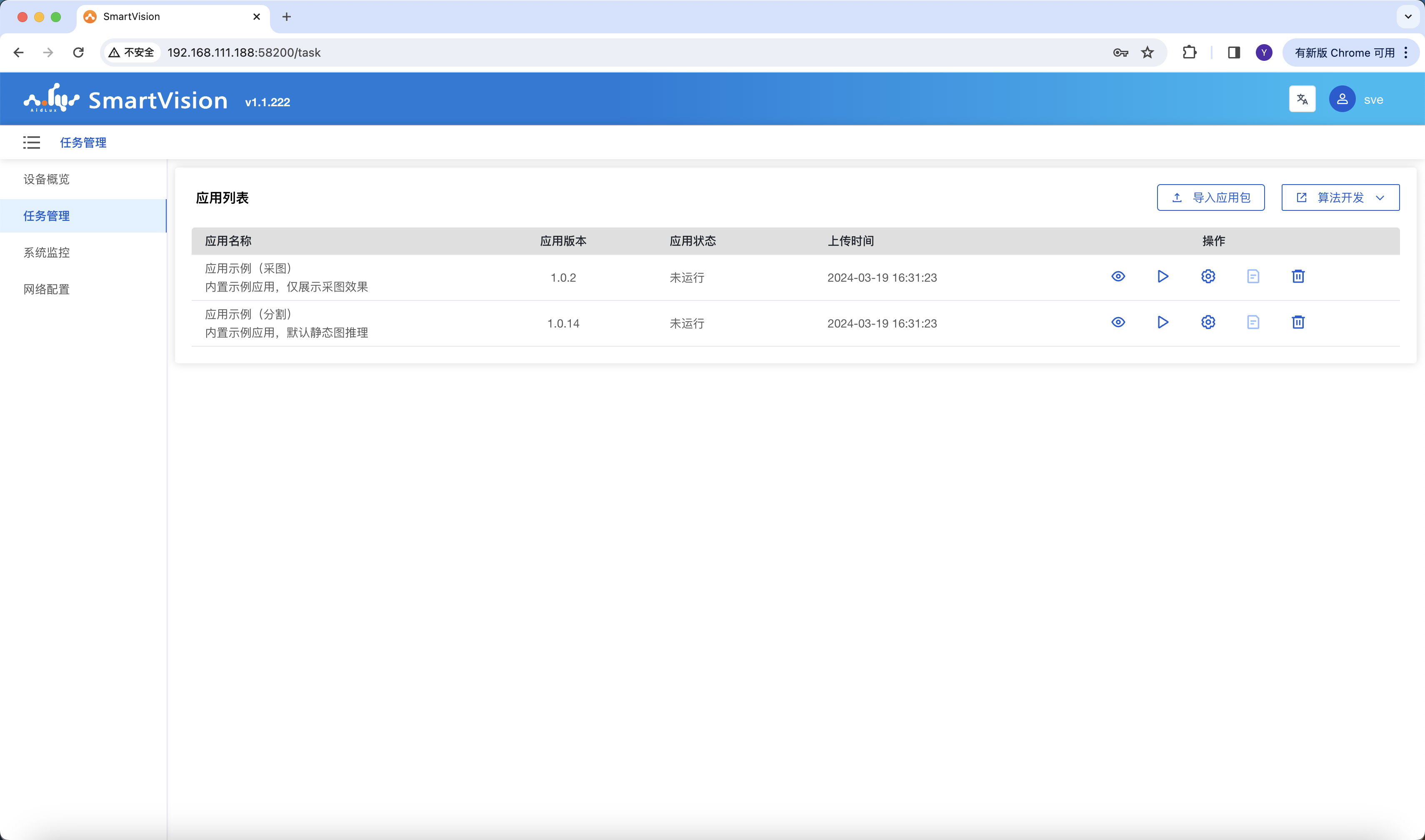
Task: View the 应用示例（采图） app via eye icon
Action: pos(1117,276)
